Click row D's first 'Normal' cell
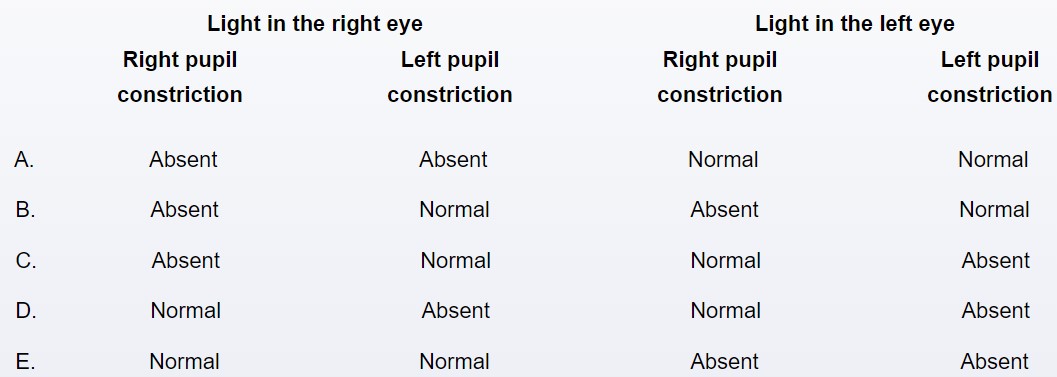The height and width of the screenshot is (377, 1057). coord(185,311)
